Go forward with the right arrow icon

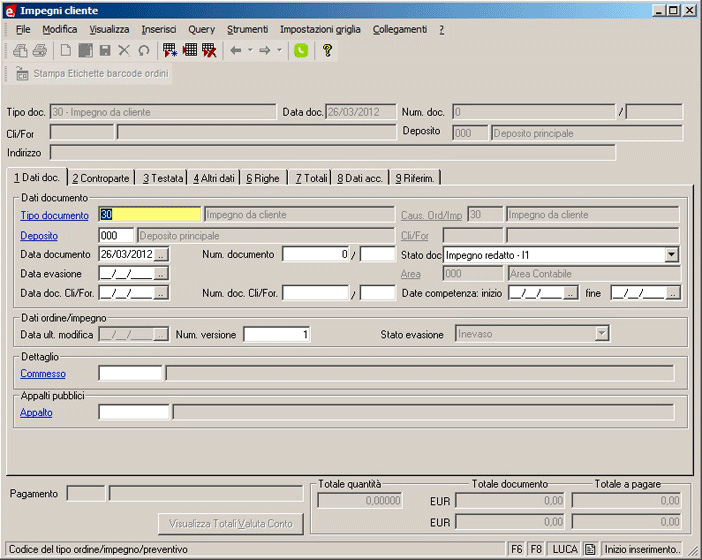tap(265, 51)
